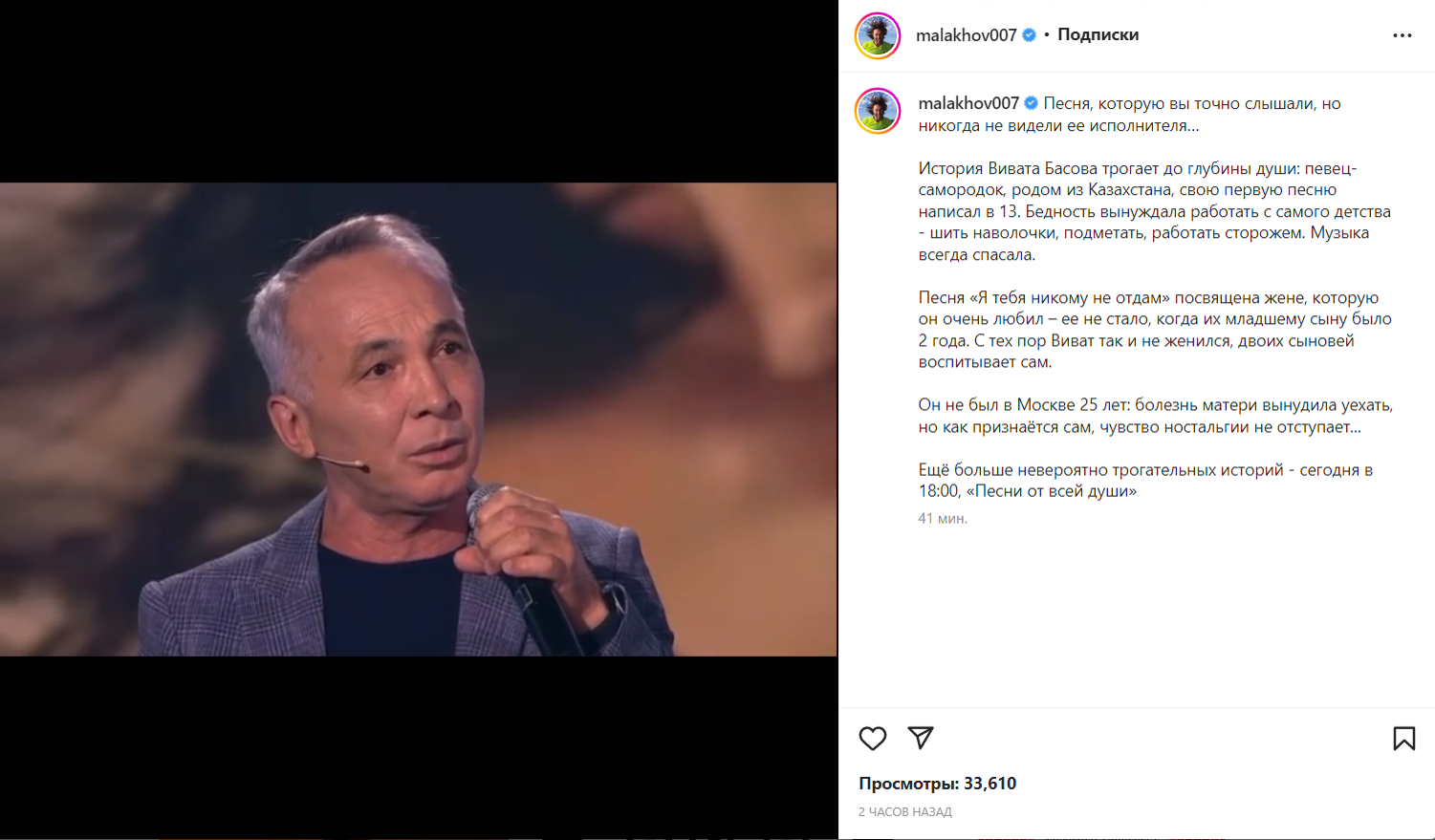
Task: Open the malakhov007 username in the caption
Action: 968,103
